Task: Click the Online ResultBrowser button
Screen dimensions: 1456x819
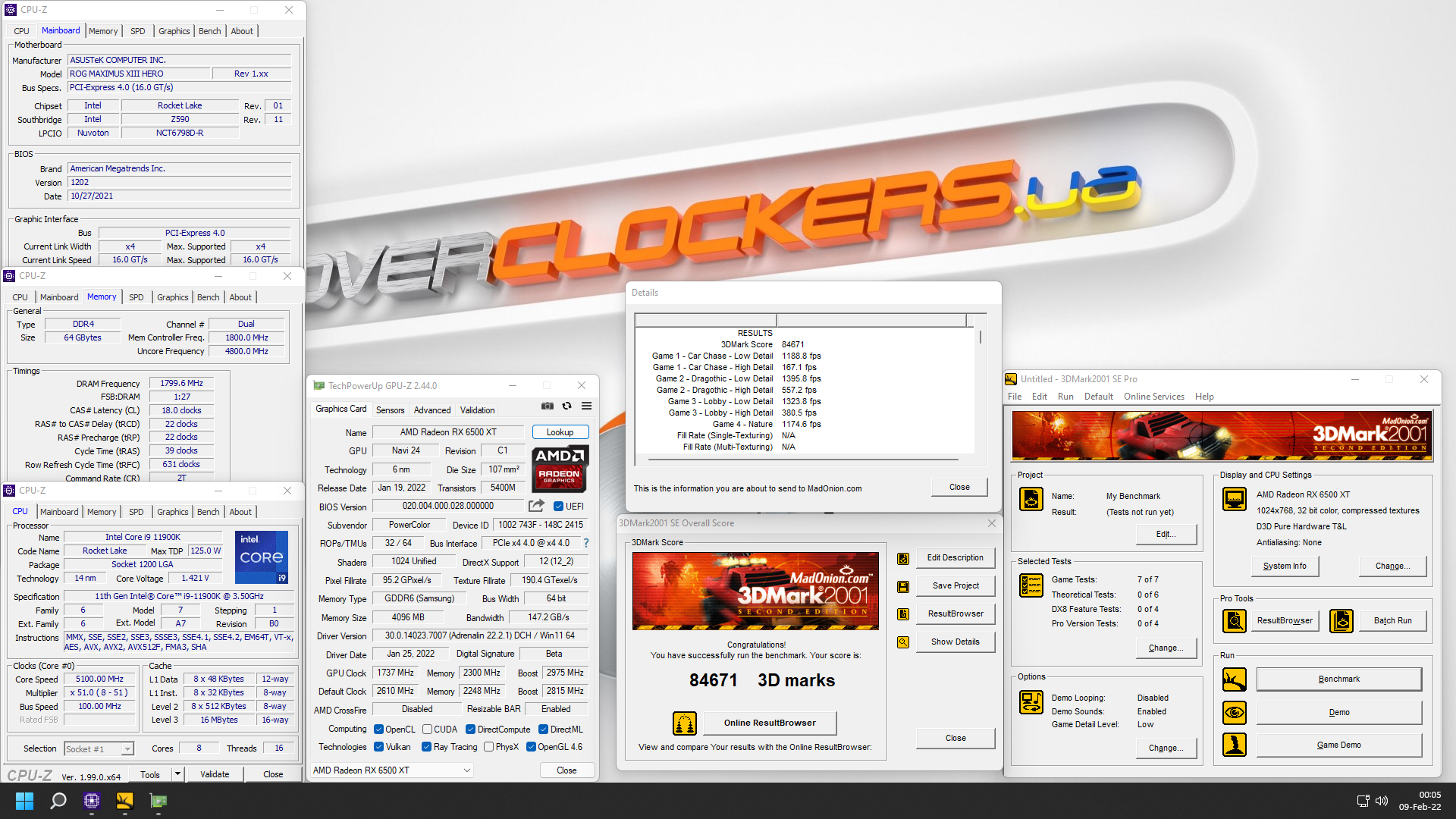Action: click(770, 723)
